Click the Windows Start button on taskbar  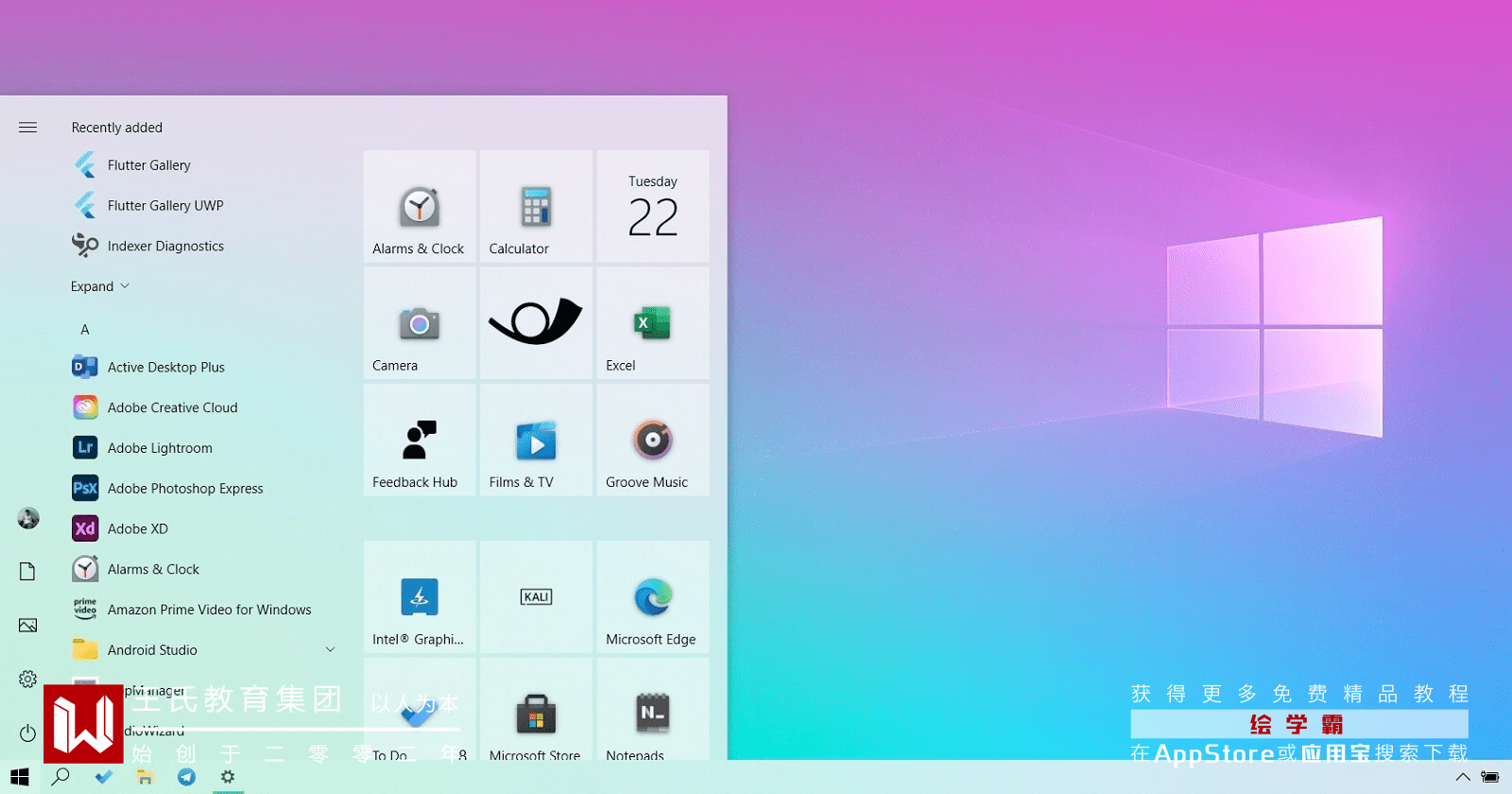20,777
